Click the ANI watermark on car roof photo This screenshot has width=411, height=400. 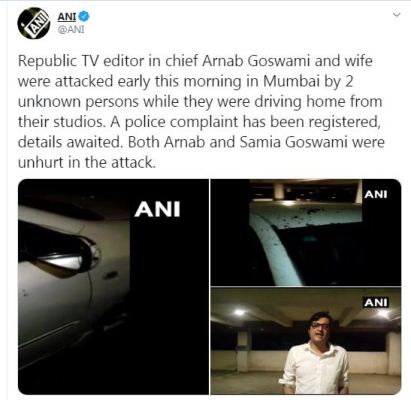coord(376,194)
